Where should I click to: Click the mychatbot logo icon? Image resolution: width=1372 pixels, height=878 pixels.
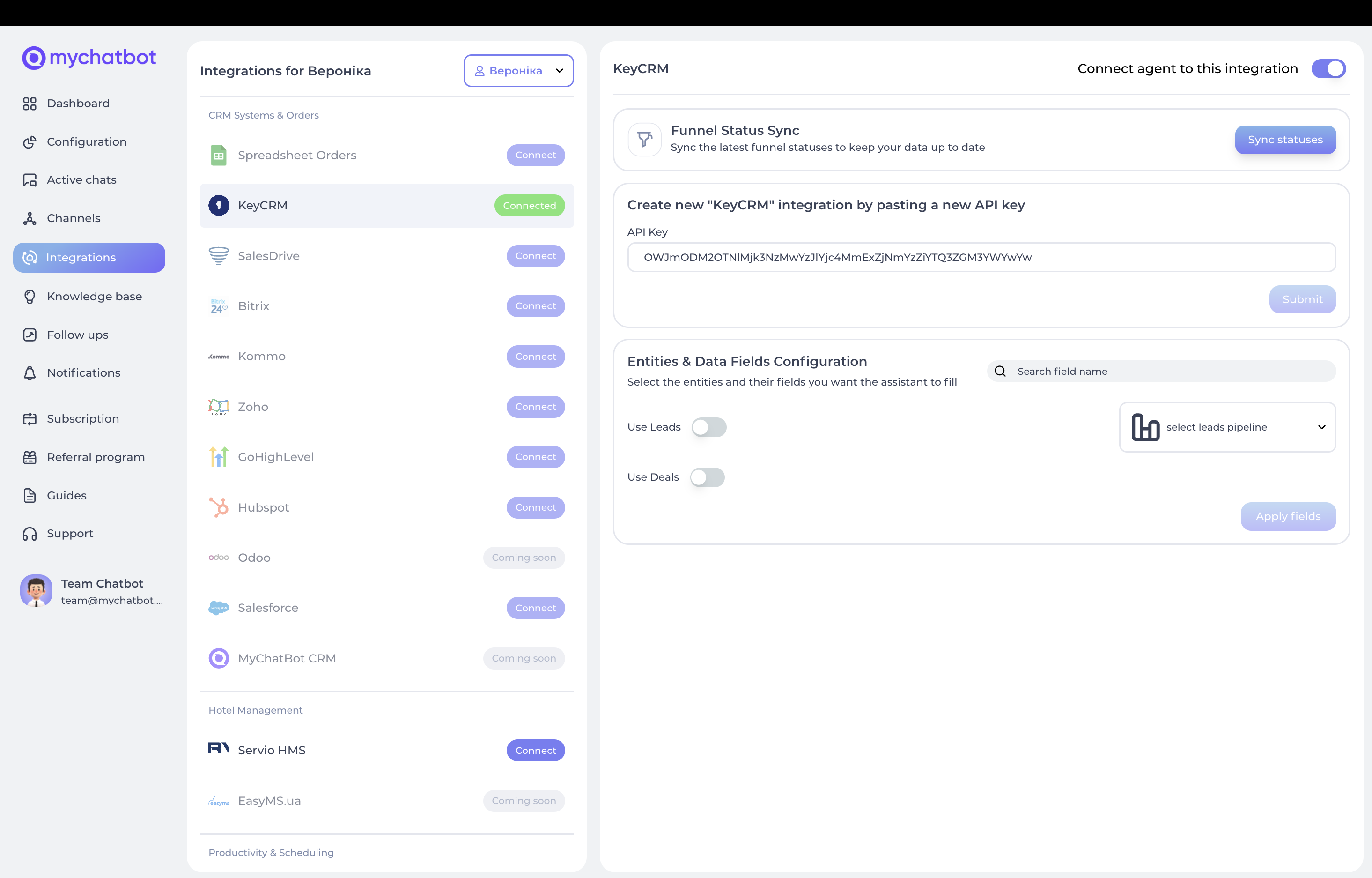pyautogui.click(x=34, y=58)
